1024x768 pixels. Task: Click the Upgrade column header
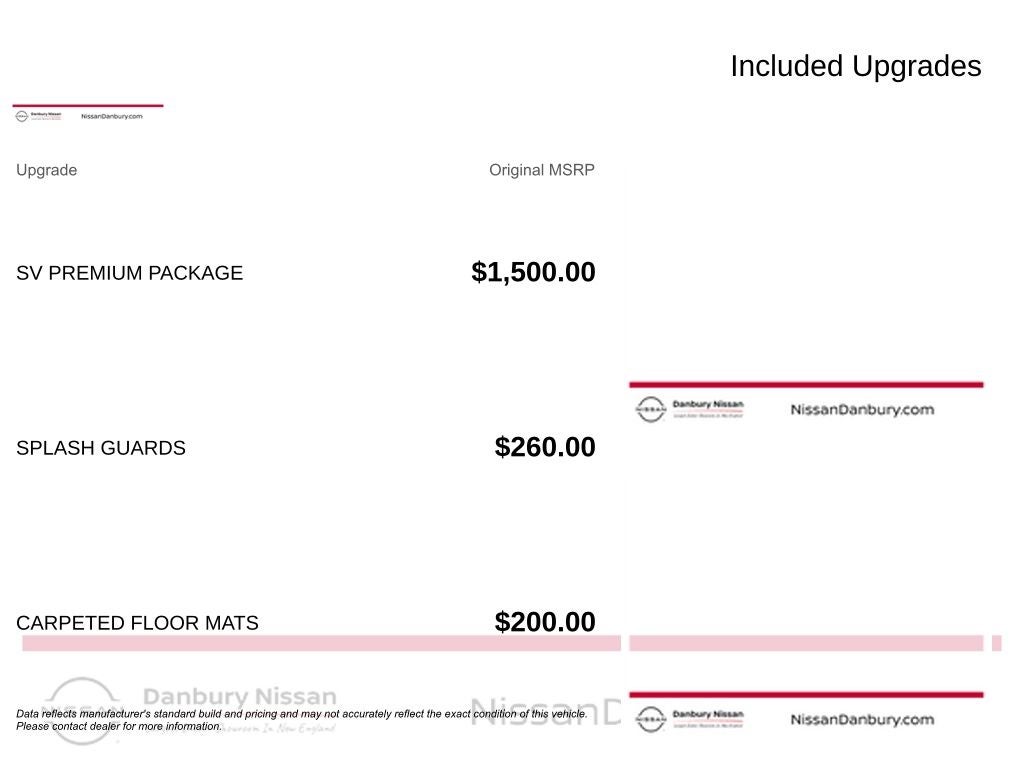pos(46,170)
